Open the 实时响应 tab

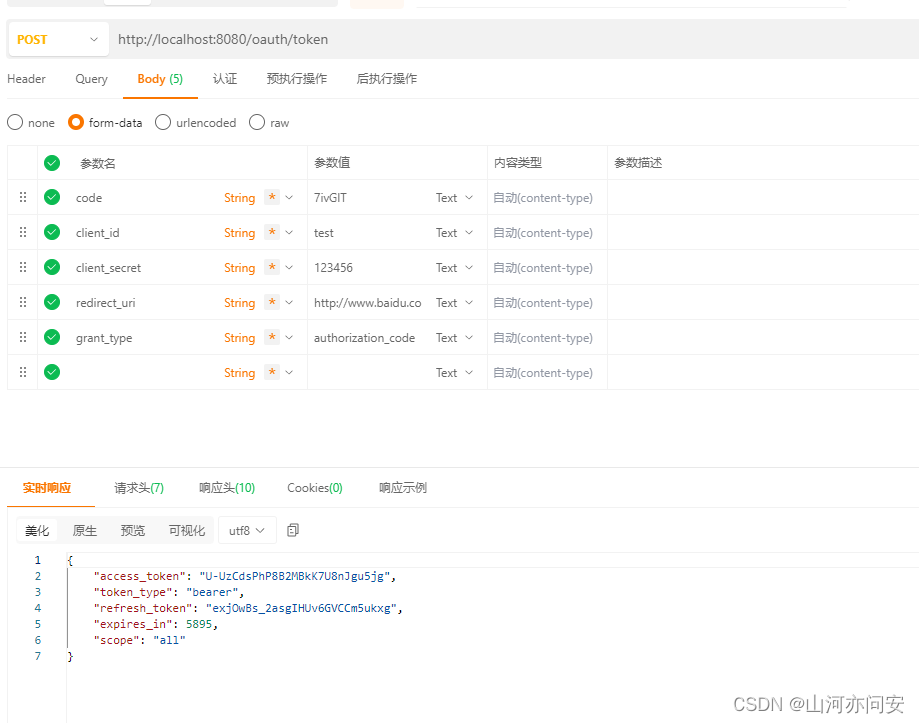pyautogui.click(x=47, y=487)
